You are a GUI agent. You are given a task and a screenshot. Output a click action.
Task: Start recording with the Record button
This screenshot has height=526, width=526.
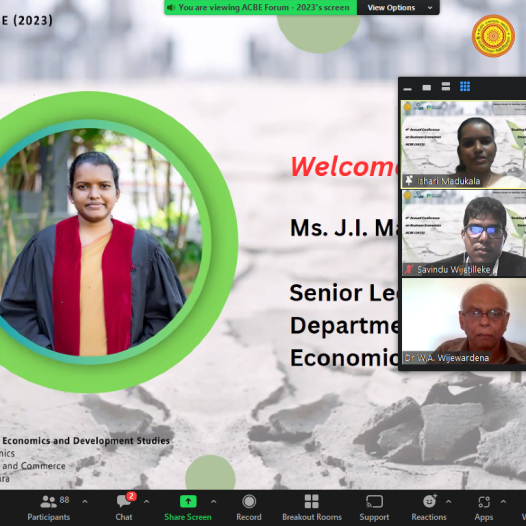click(x=249, y=508)
